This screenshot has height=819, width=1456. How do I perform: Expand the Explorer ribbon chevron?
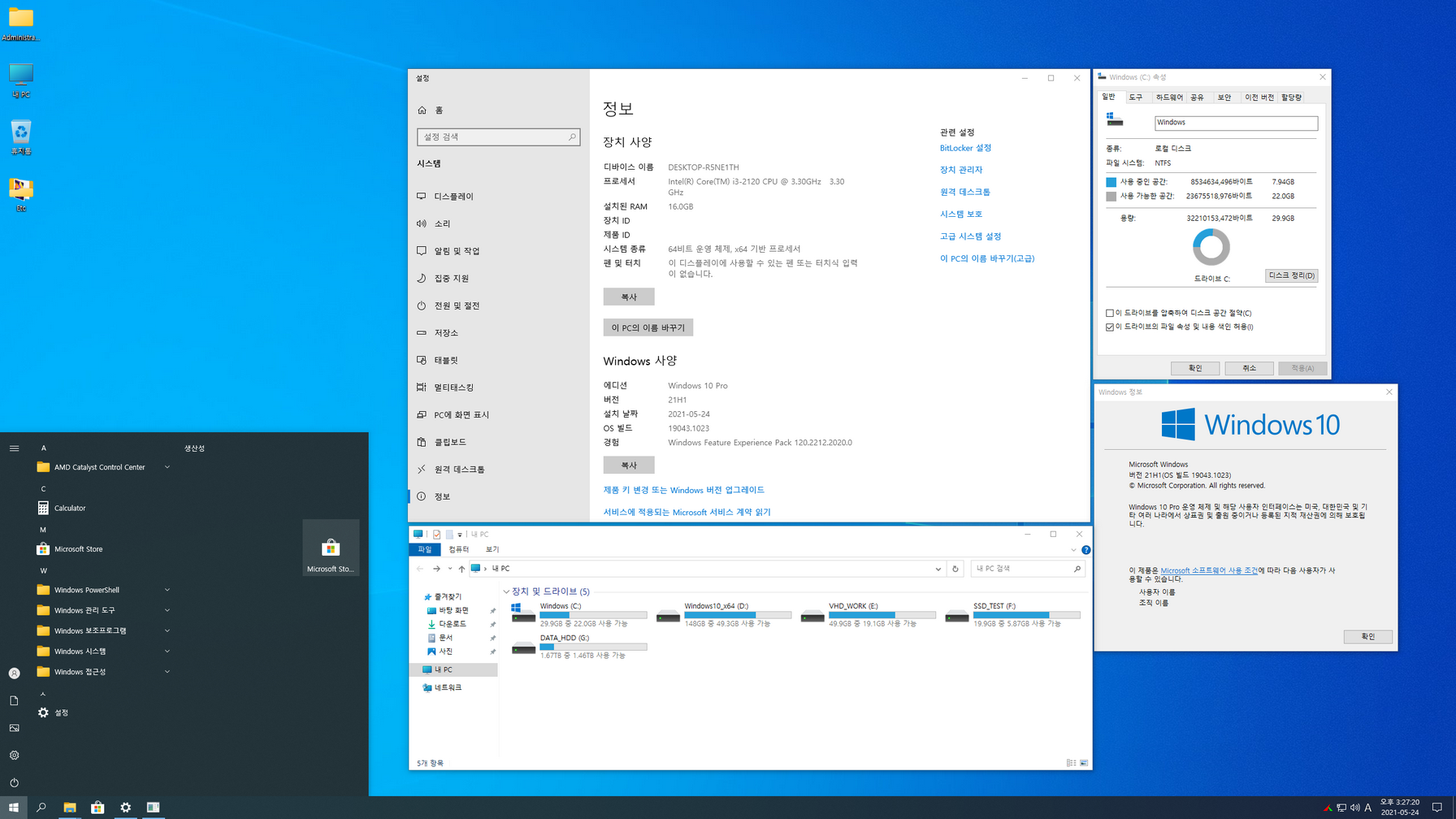click(1073, 550)
